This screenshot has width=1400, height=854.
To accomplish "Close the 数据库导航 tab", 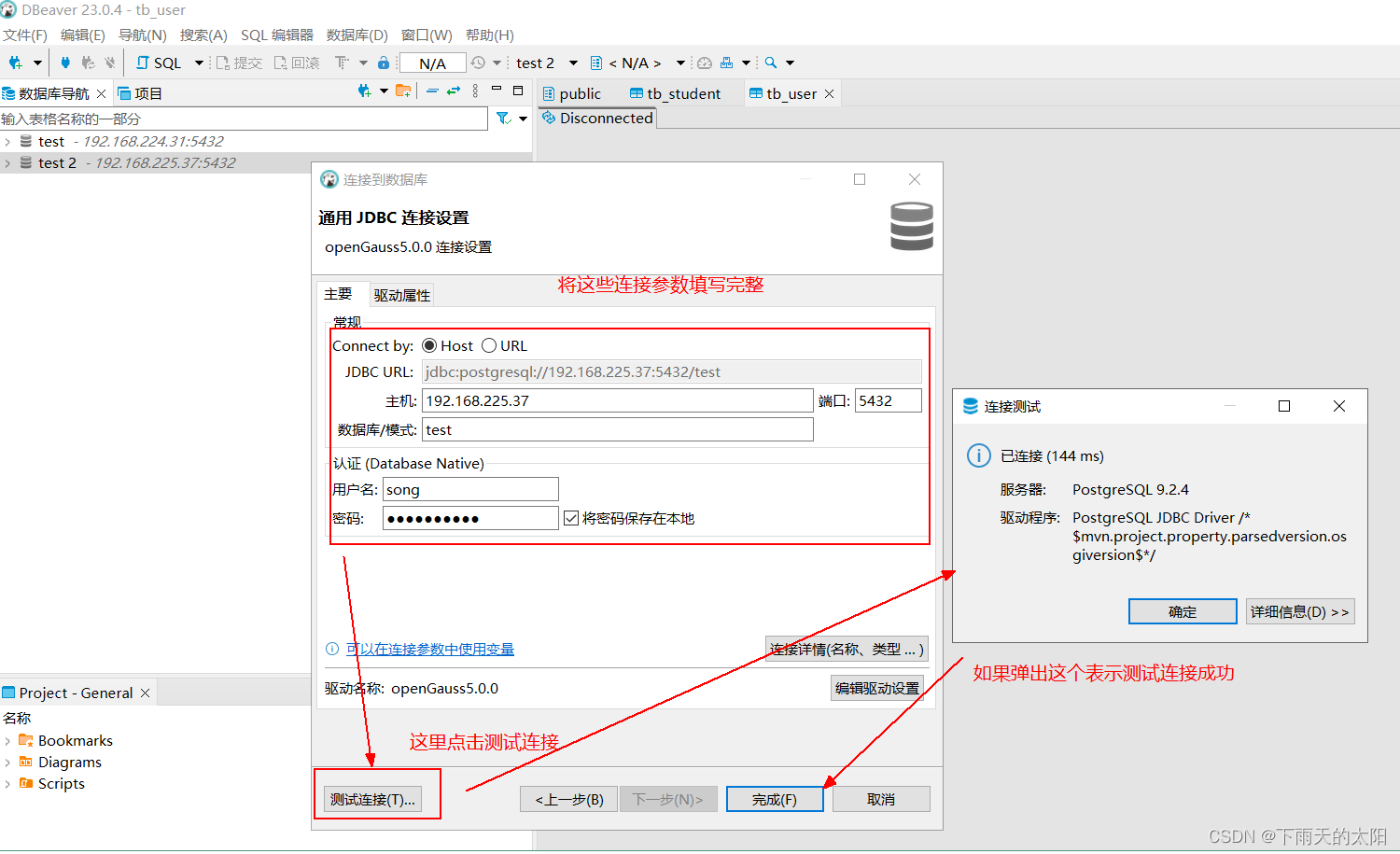I will (101, 93).
